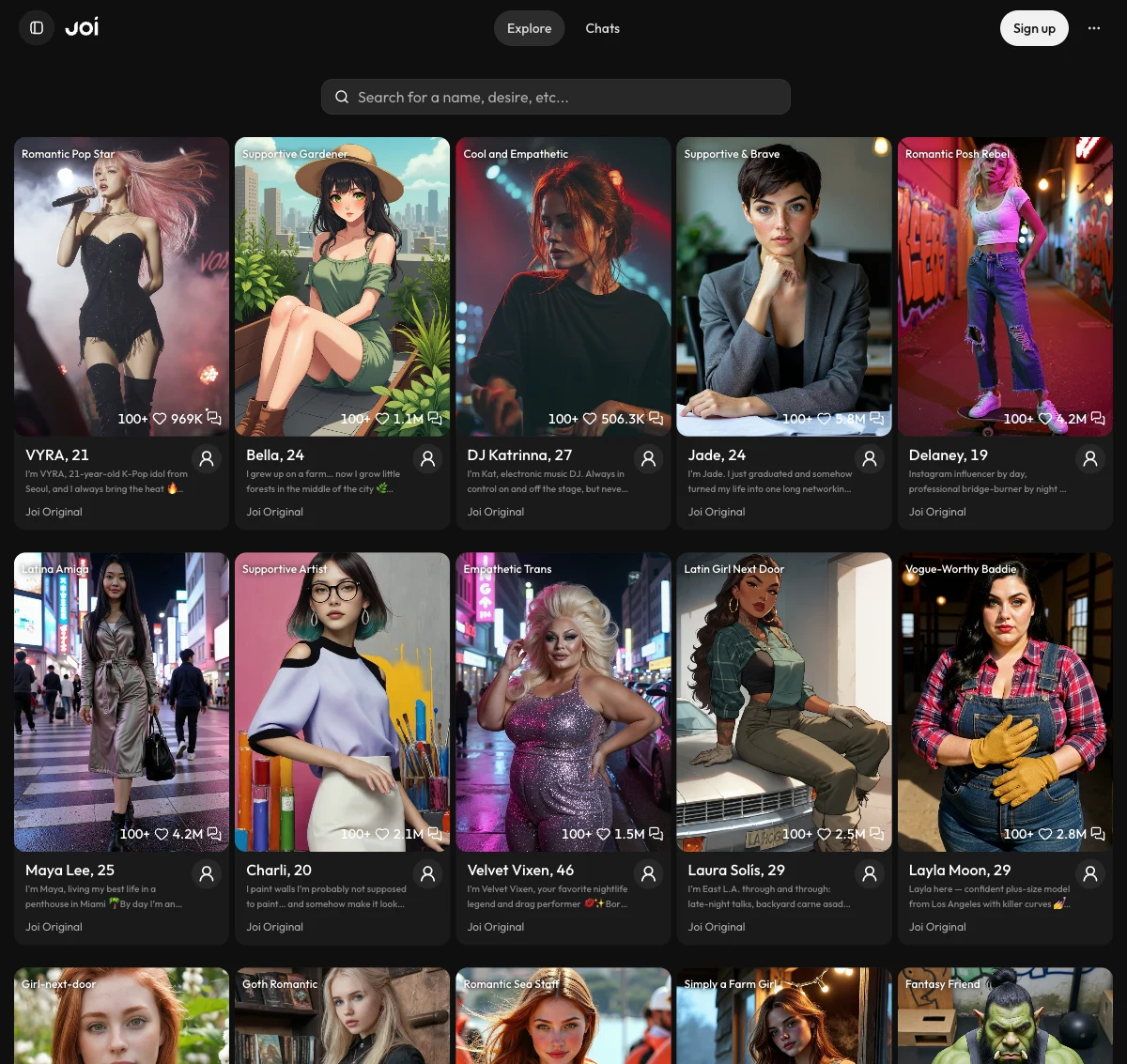Click the heart icon on Layla Moon's card
This screenshot has width=1127, height=1064.
pos(1045,834)
